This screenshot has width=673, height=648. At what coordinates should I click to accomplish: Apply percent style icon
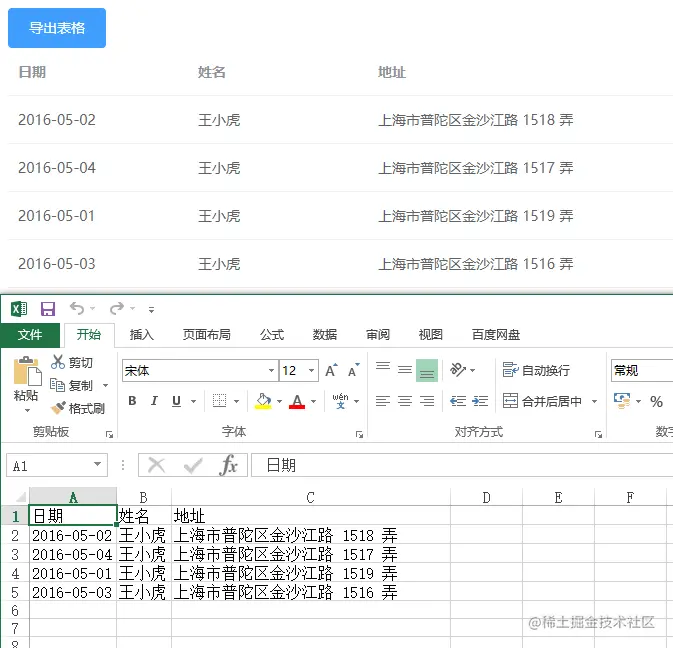pos(656,402)
